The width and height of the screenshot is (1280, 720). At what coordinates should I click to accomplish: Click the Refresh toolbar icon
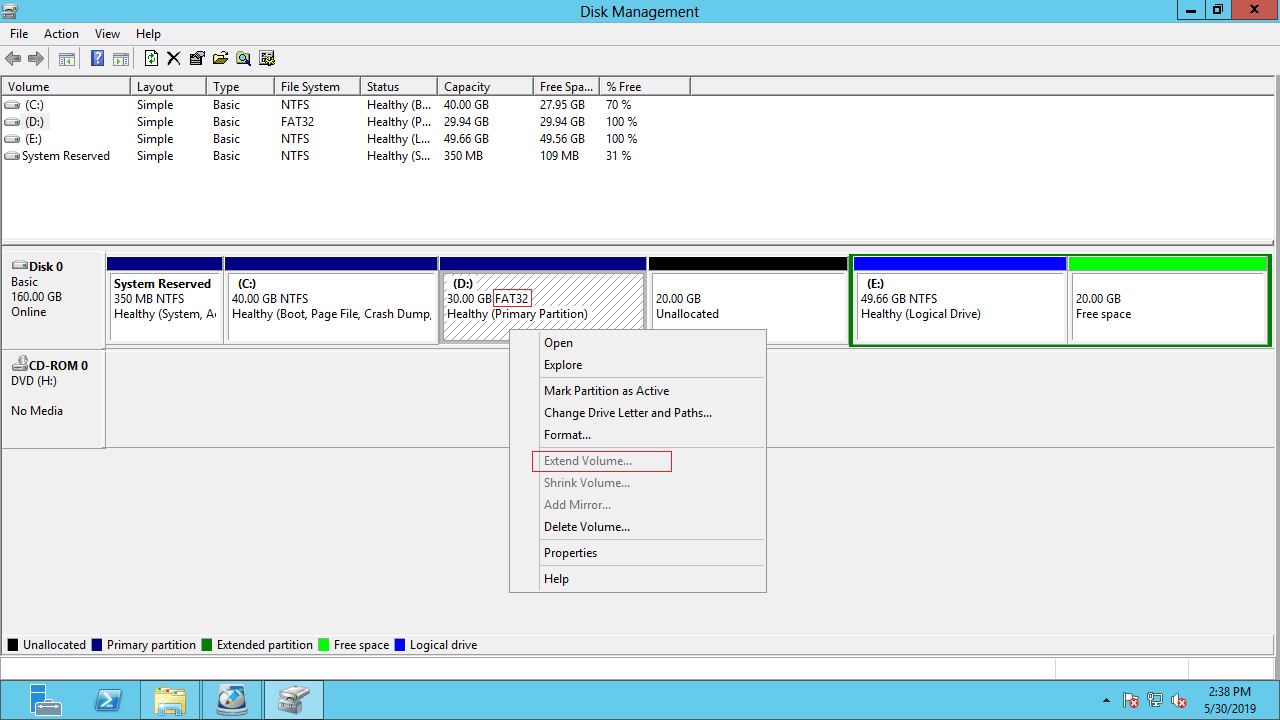click(151, 59)
